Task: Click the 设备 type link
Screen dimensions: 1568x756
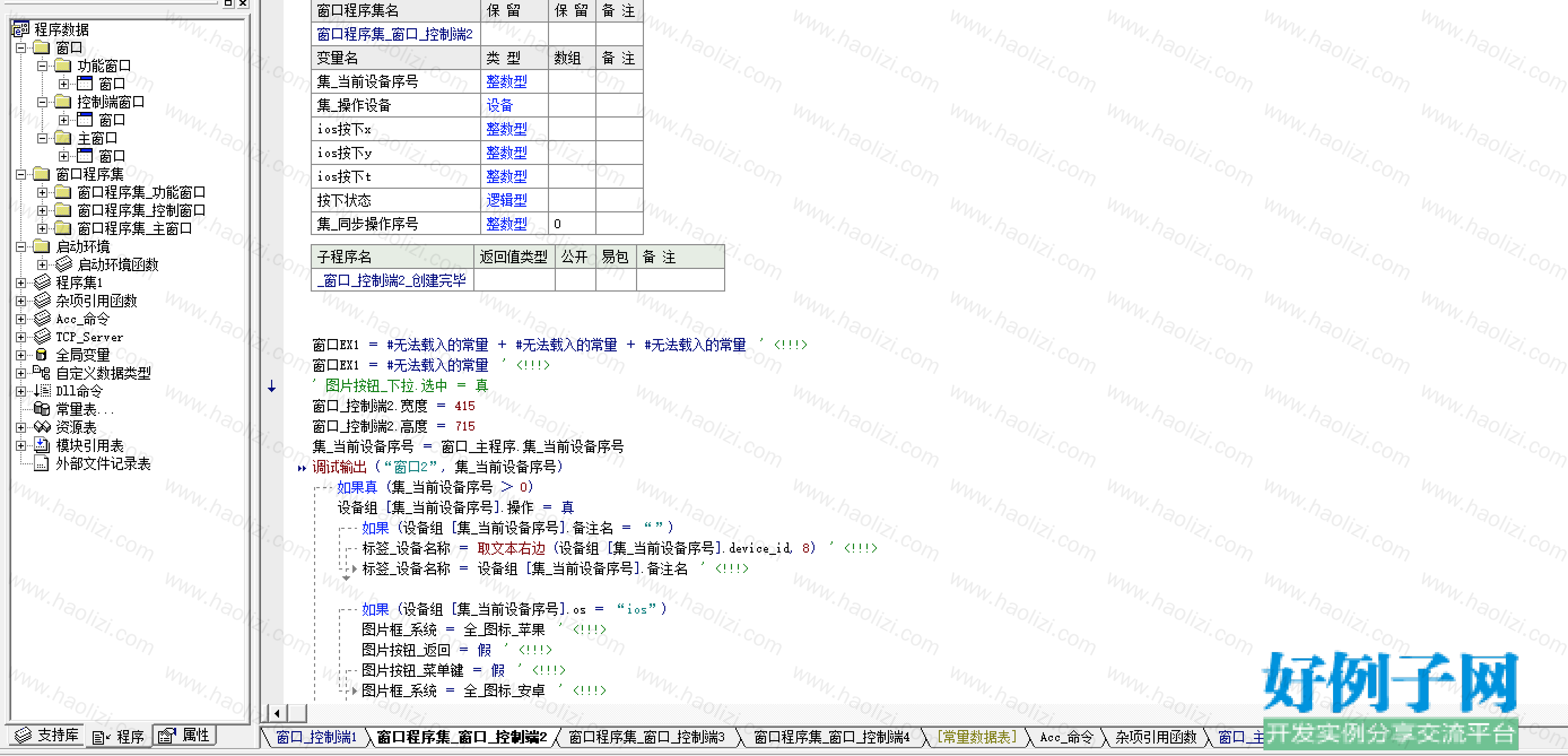Action: coord(499,105)
